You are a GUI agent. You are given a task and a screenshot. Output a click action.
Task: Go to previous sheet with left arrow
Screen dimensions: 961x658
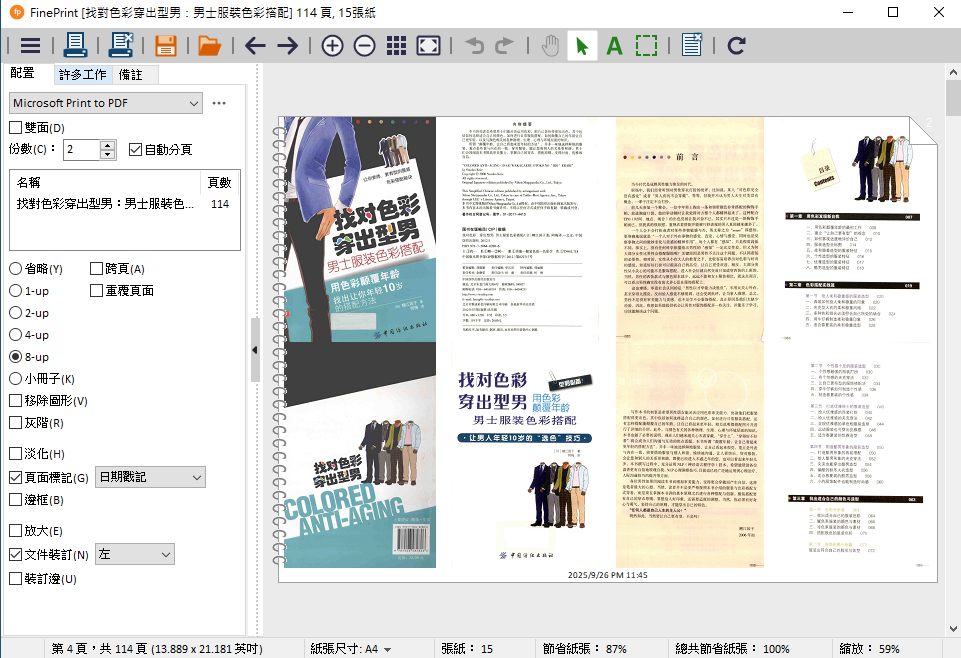255,45
